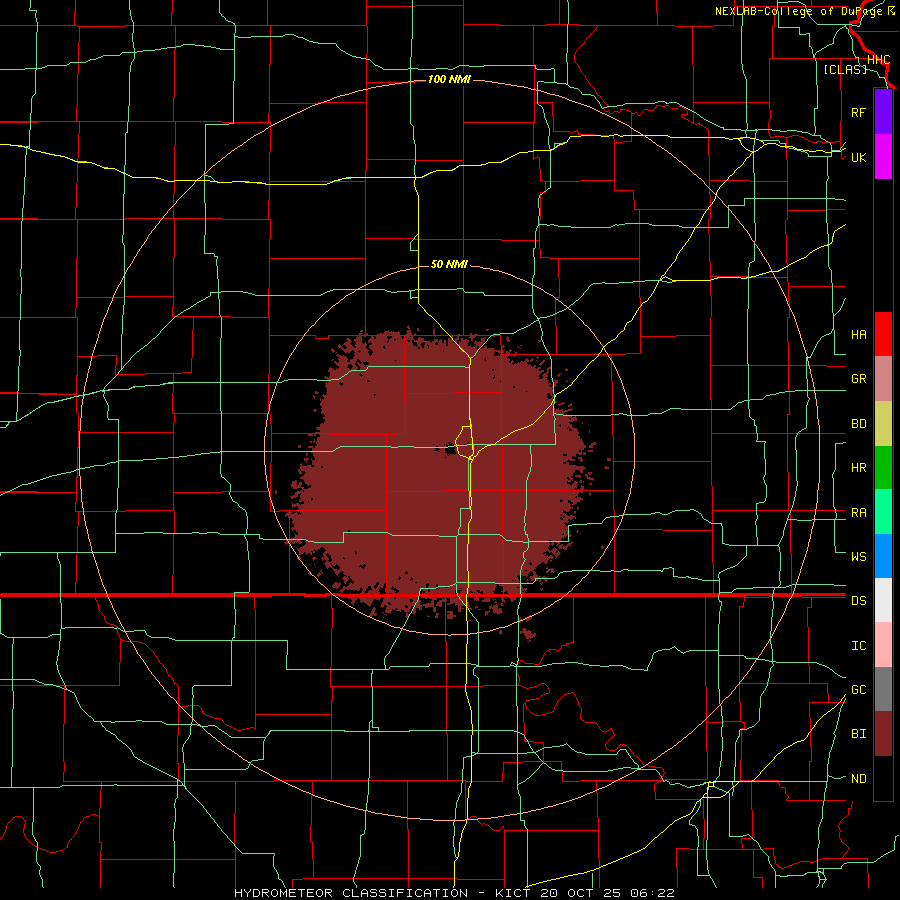Click the UK magenta legend swatch
The height and width of the screenshot is (900, 900).
click(883, 157)
